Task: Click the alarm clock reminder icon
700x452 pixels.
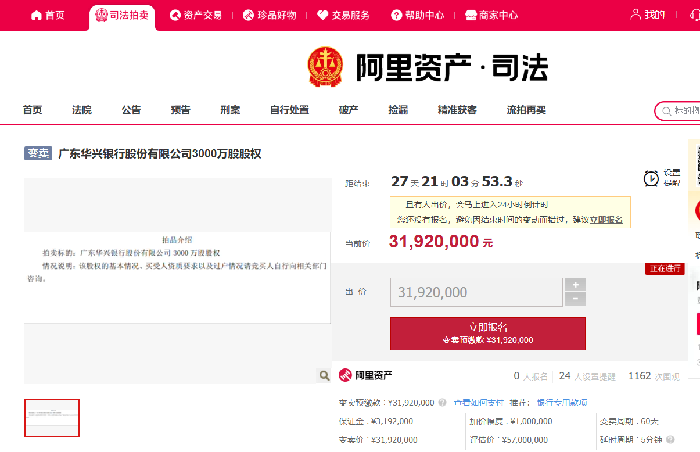Action: [x=651, y=179]
